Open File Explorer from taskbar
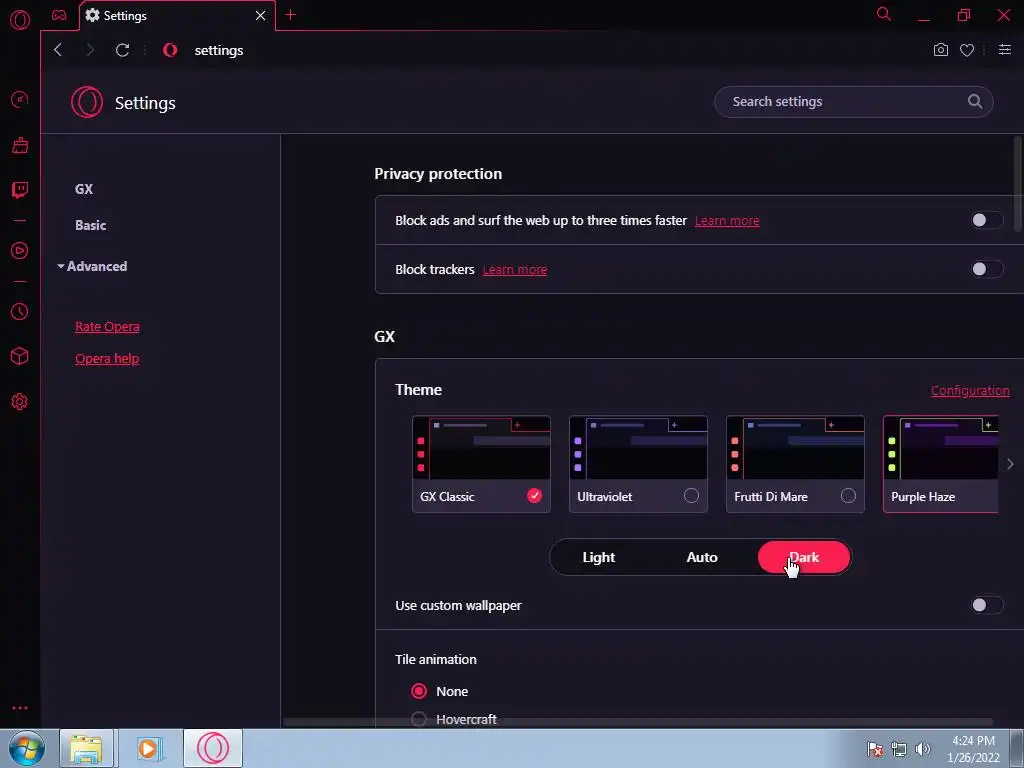This screenshot has height=768, width=1024. [86, 748]
